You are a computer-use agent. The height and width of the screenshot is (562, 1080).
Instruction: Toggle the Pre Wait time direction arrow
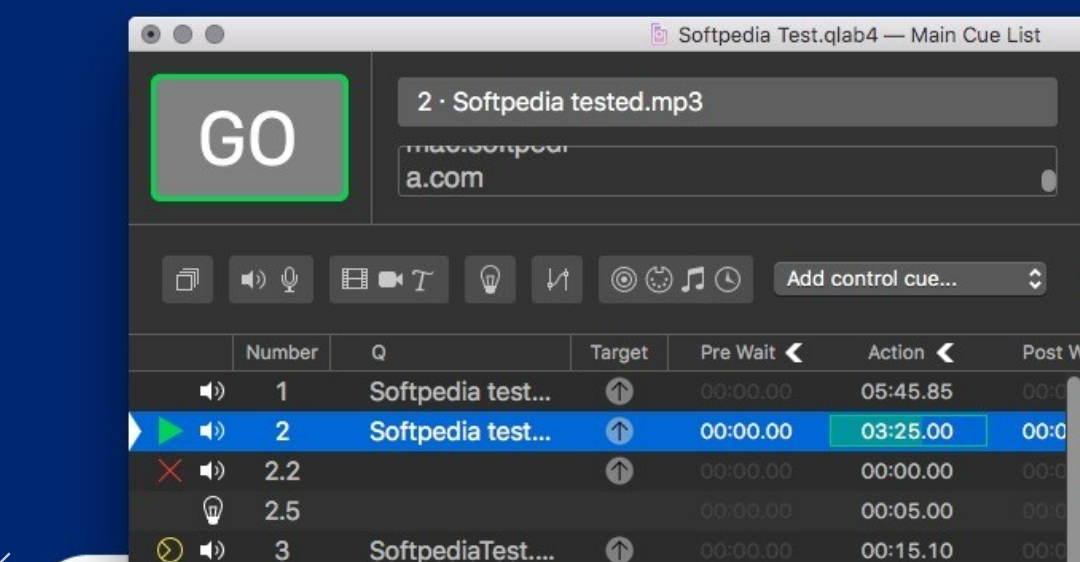tap(794, 353)
